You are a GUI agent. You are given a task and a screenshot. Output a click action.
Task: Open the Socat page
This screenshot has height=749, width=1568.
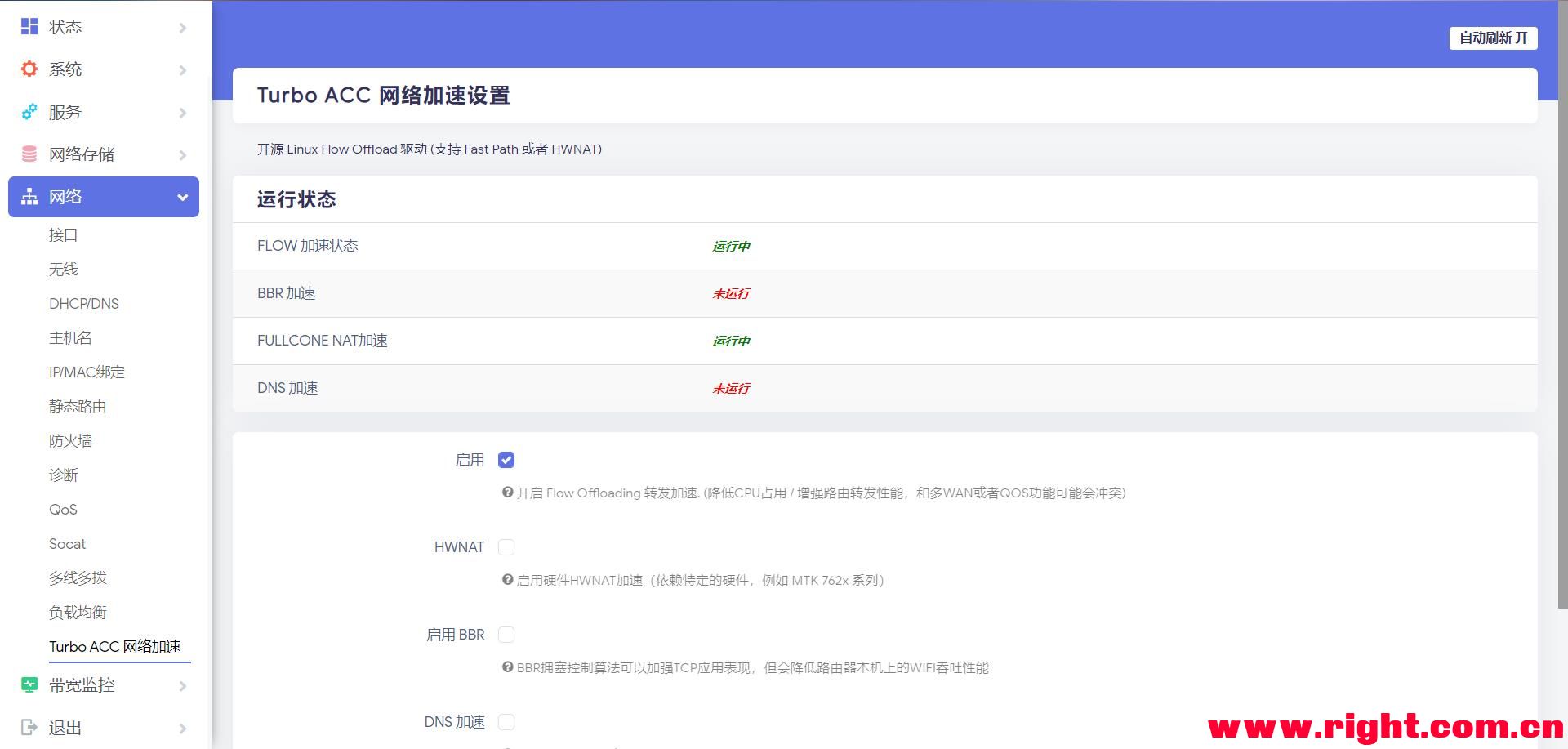coord(67,544)
